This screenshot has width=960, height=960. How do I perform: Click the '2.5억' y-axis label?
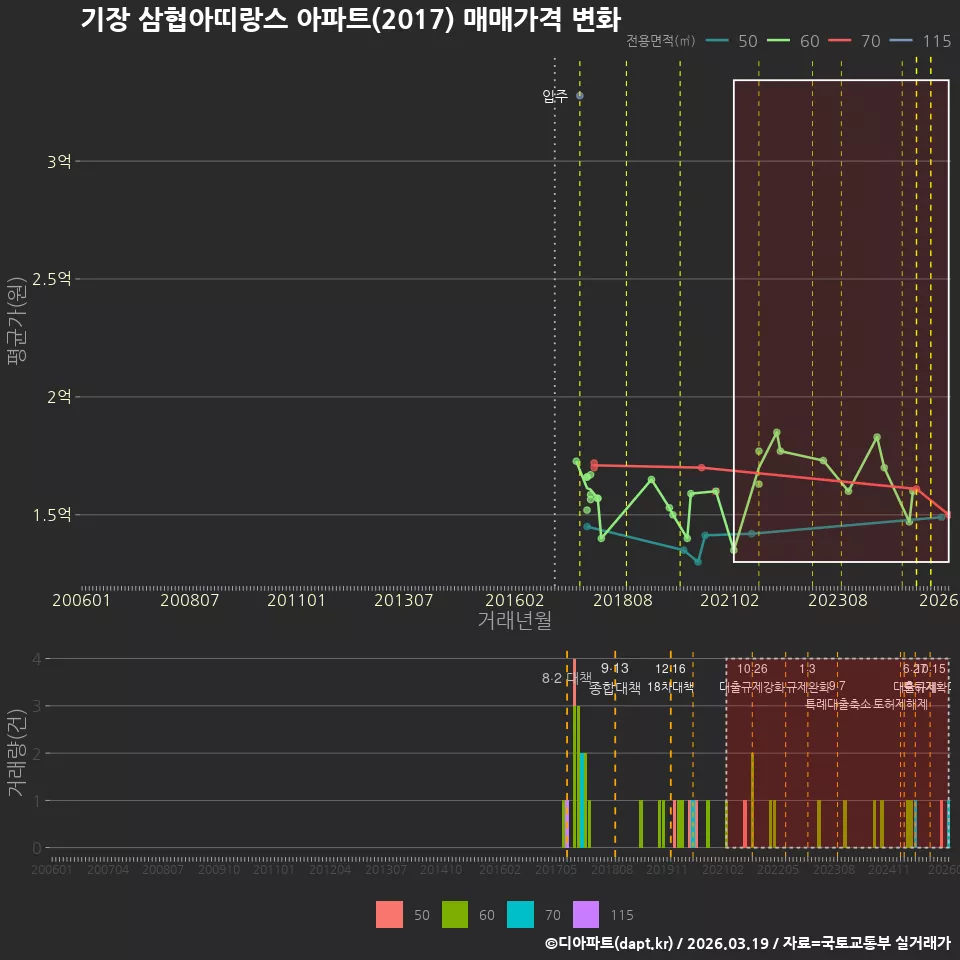click(x=51, y=279)
